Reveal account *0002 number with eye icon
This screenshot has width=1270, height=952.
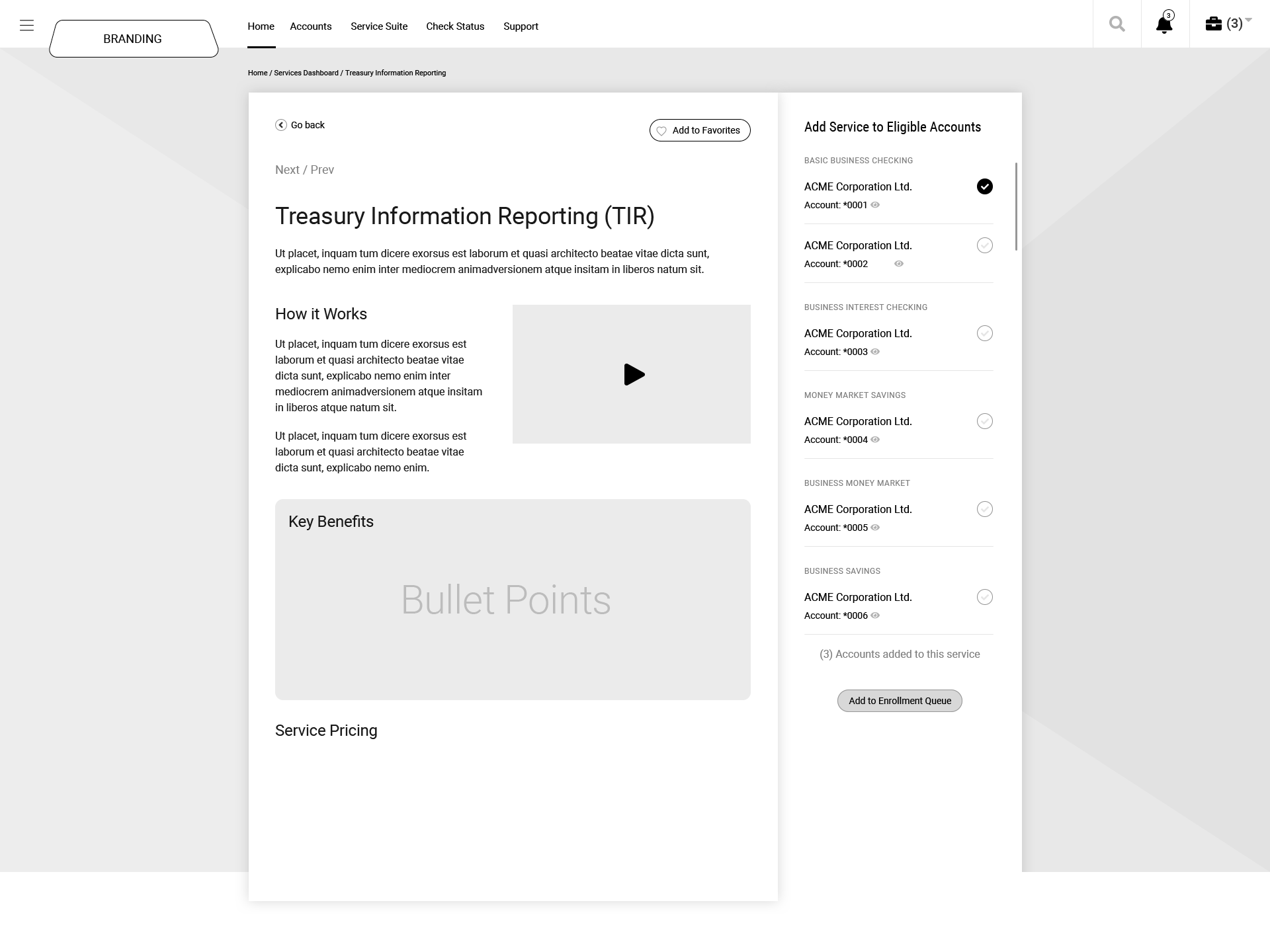899,264
